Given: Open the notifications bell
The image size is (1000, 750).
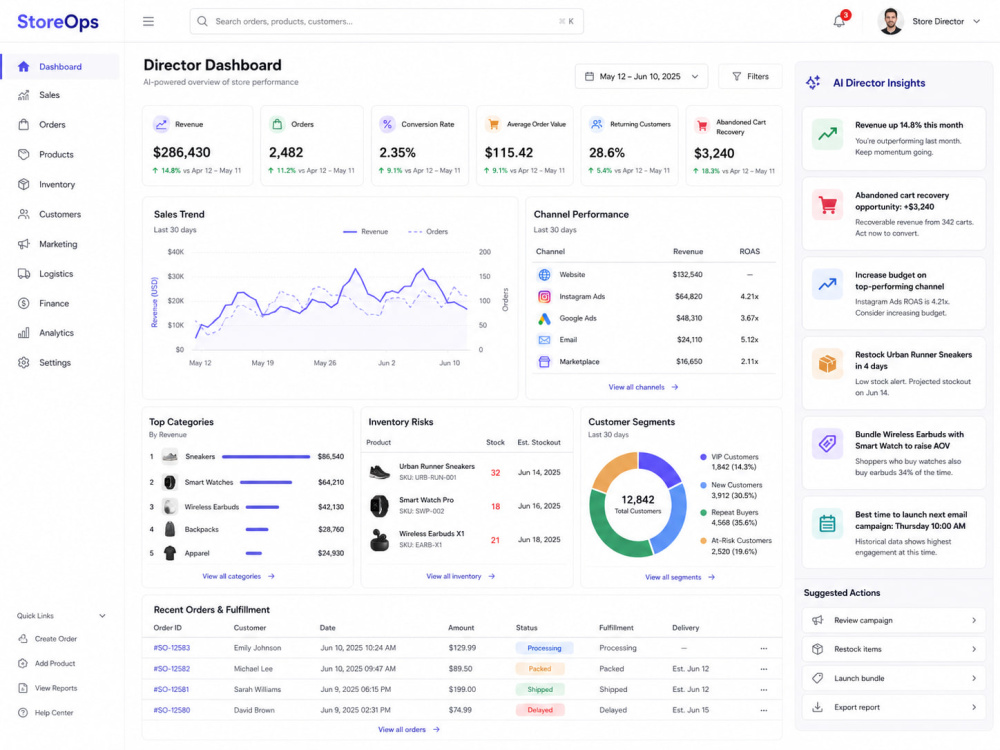Looking at the screenshot, I should [x=839, y=21].
